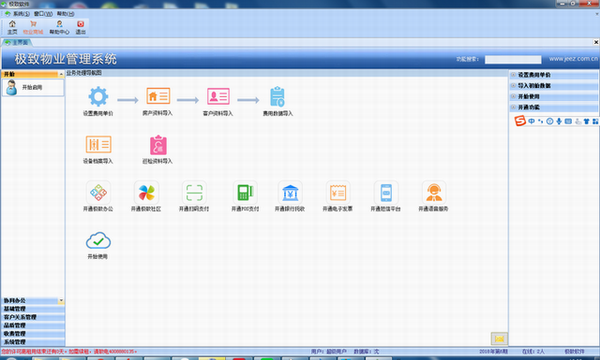Image resolution: width=600 pixels, height=360 pixels.
Task: Open 房产资料导入 orange house card icon
Action: (x=158, y=96)
